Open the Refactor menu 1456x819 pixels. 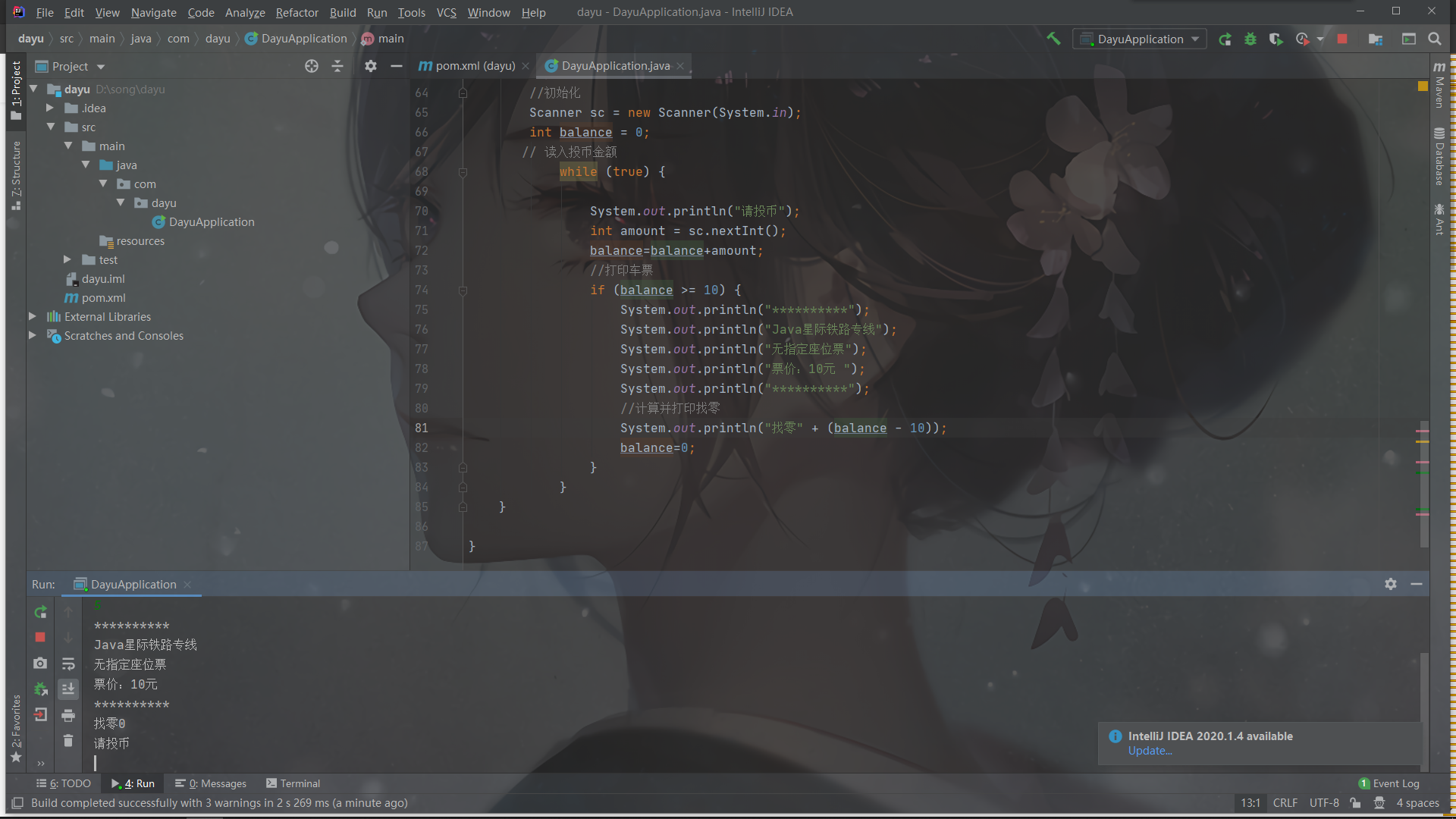click(297, 12)
